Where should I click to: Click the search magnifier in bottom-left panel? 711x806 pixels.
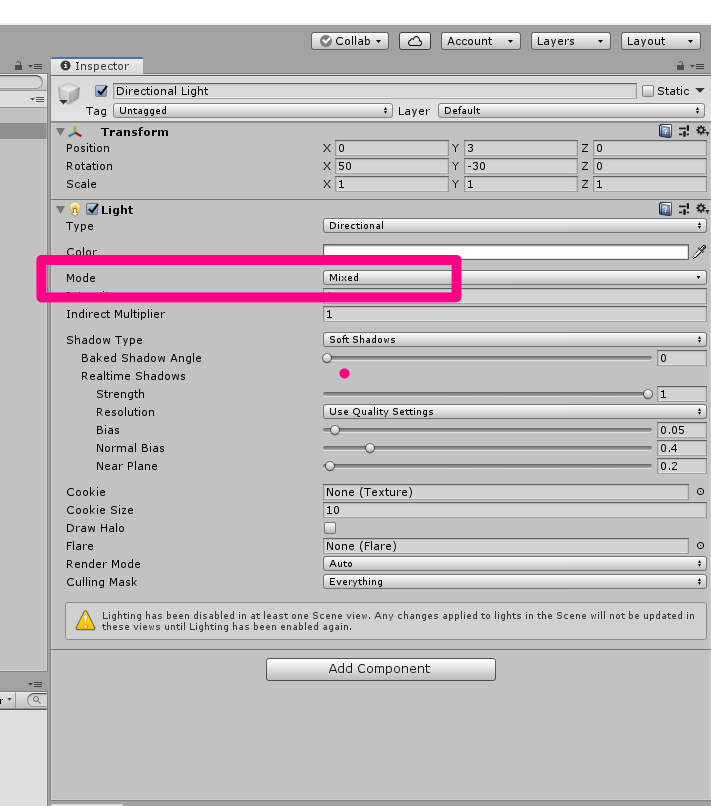point(37,700)
